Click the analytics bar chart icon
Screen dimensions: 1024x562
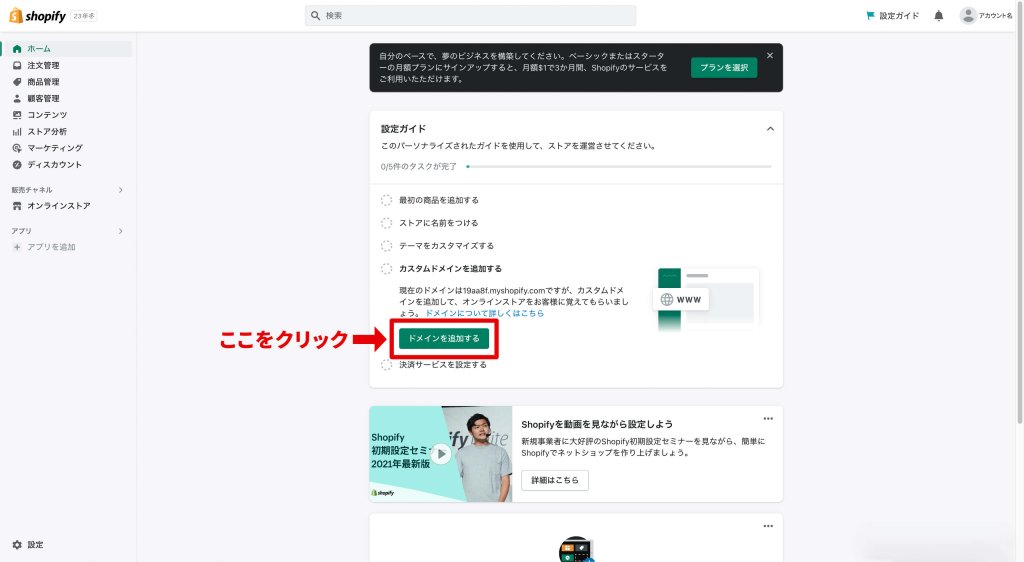(17, 131)
